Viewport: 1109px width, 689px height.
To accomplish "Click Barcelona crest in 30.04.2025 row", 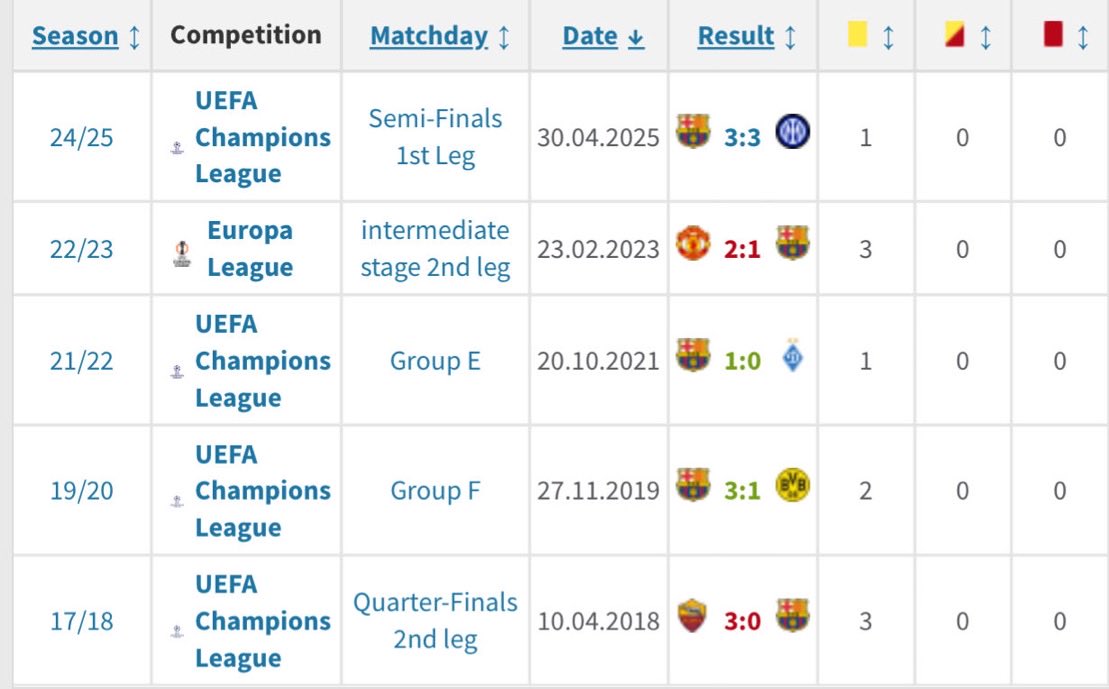I will coord(692,132).
